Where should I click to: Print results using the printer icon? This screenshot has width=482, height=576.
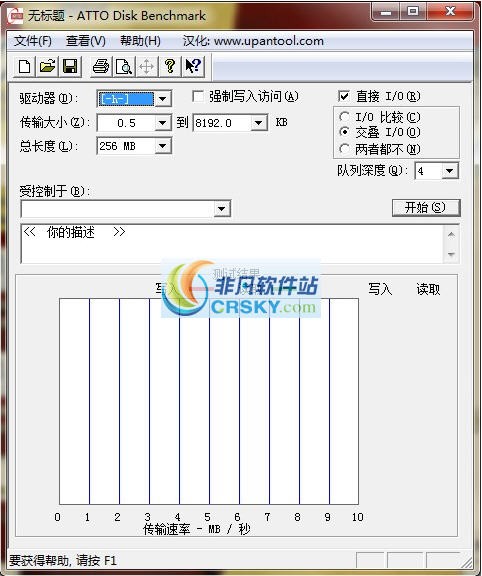[x=101, y=66]
